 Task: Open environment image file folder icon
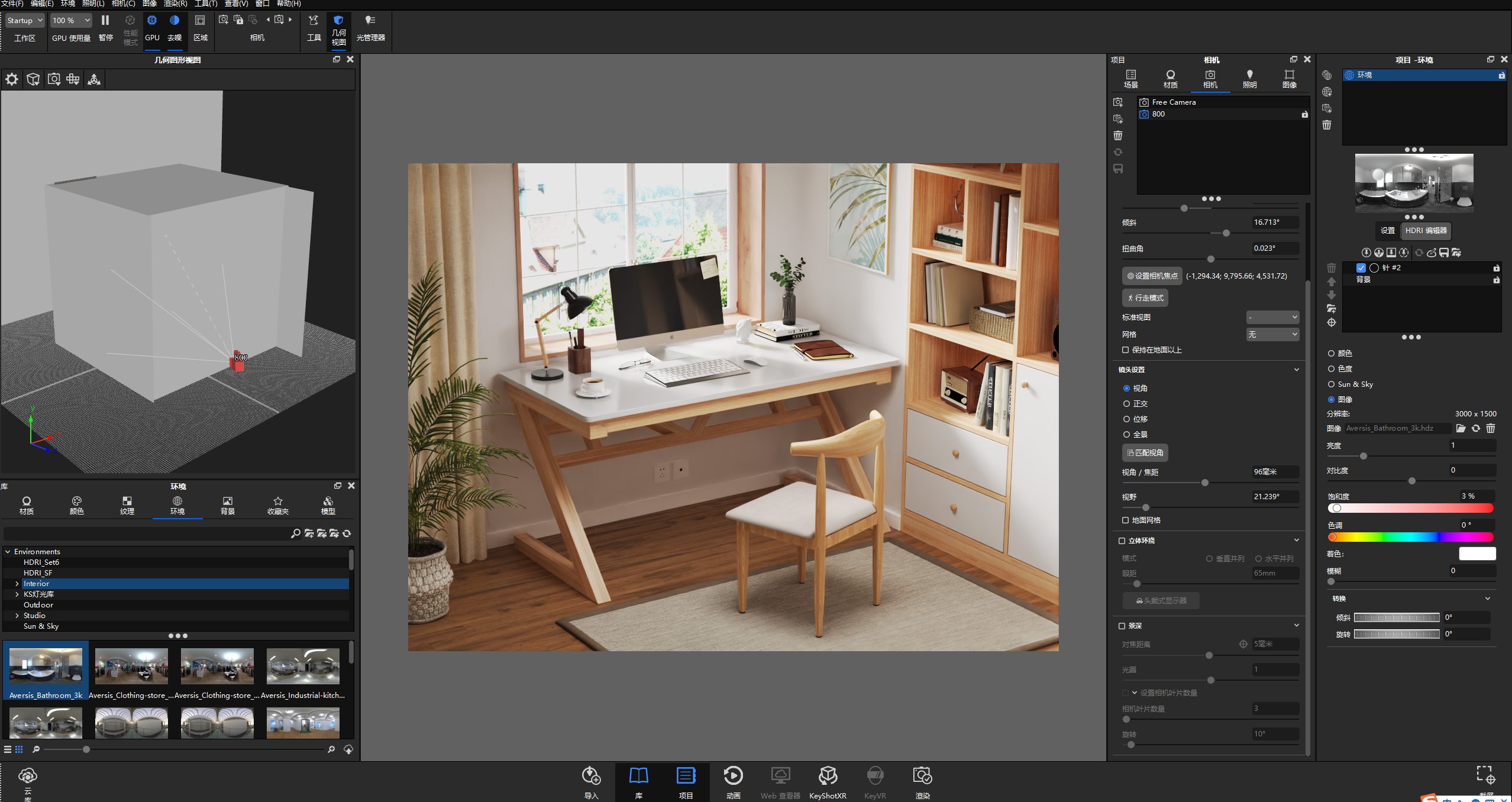point(1461,428)
